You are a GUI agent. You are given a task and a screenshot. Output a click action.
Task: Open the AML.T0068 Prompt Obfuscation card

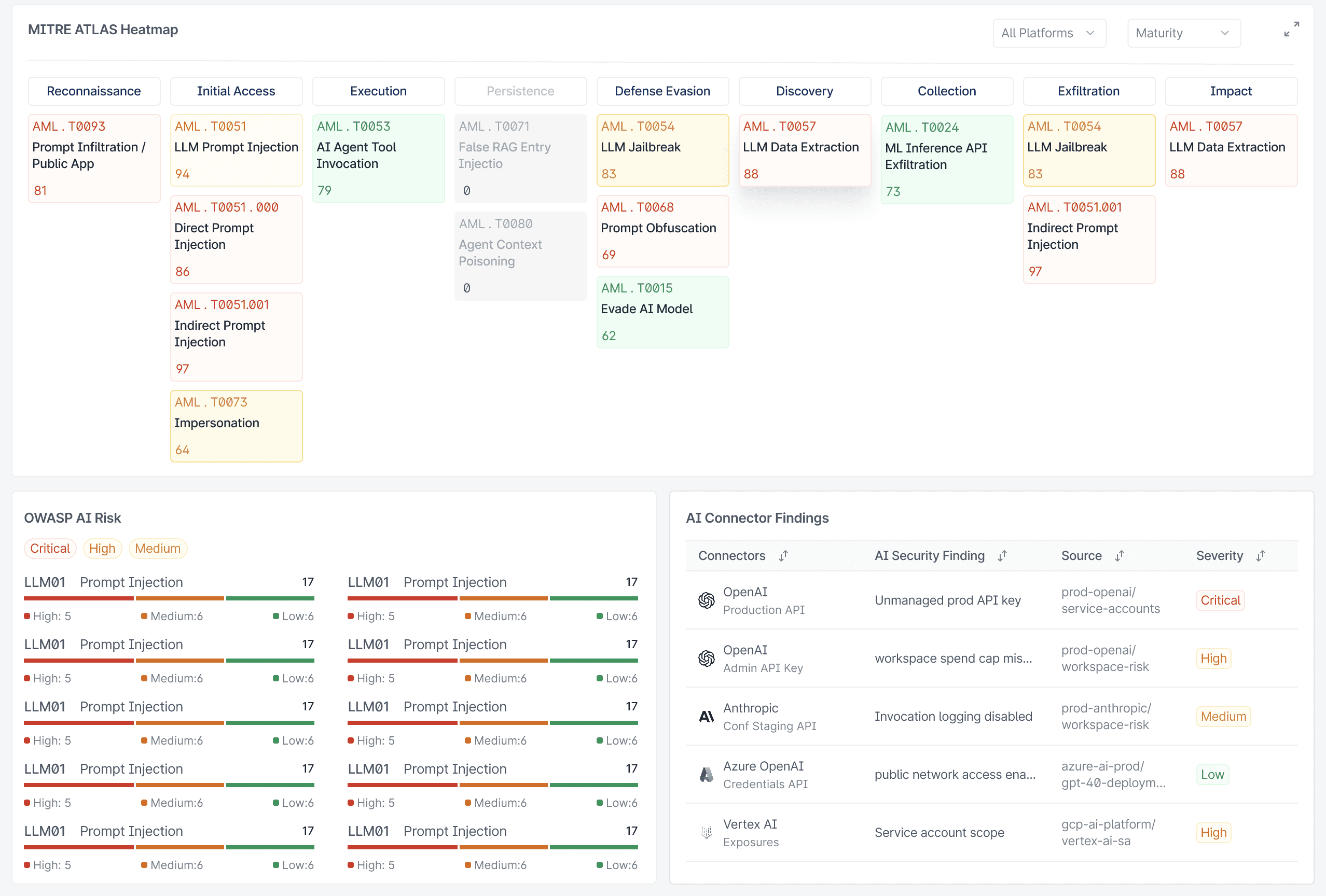[662, 232]
